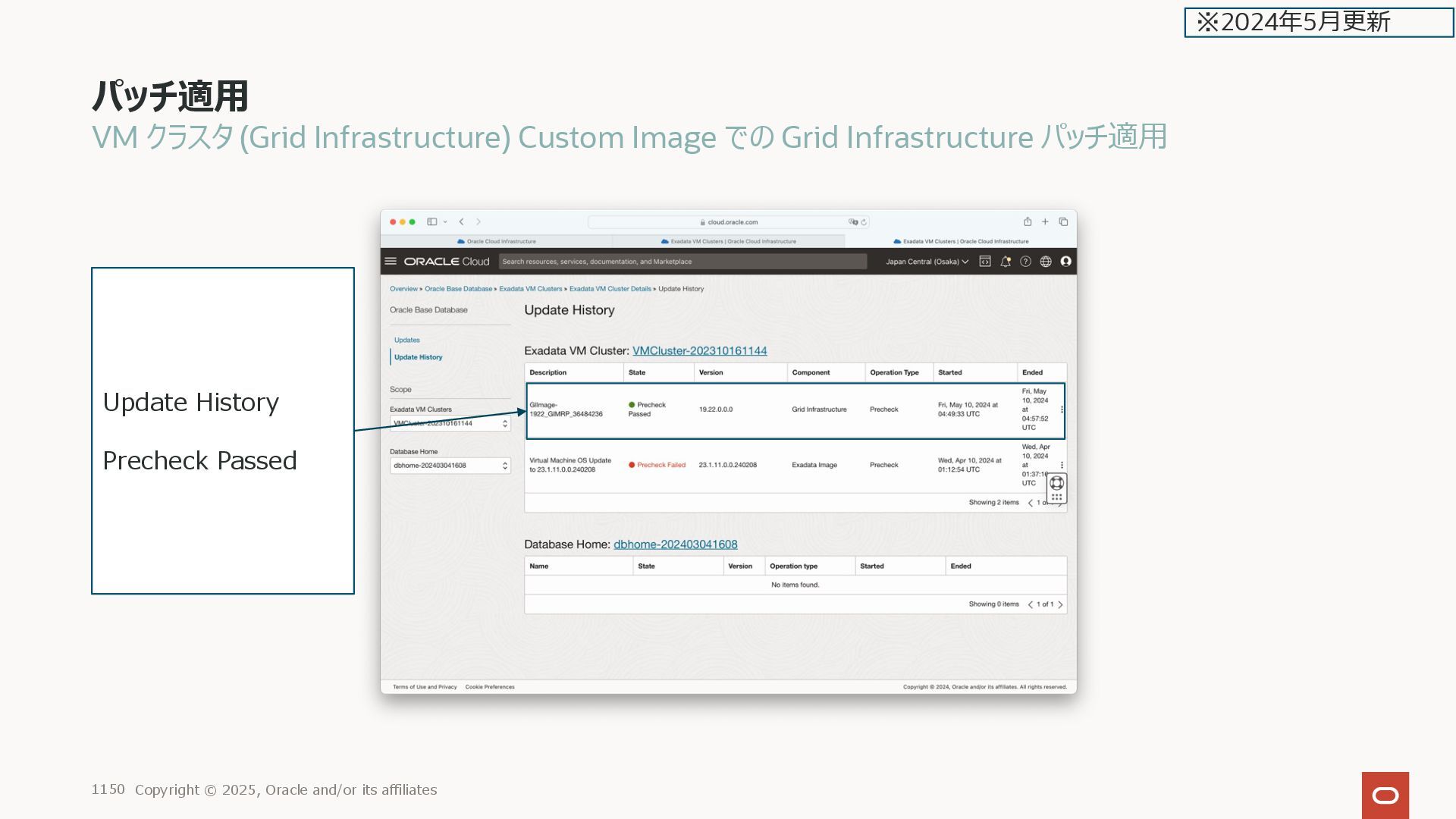
Task: Open the dbhome-202403041608 link
Action: click(x=675, y=544)
